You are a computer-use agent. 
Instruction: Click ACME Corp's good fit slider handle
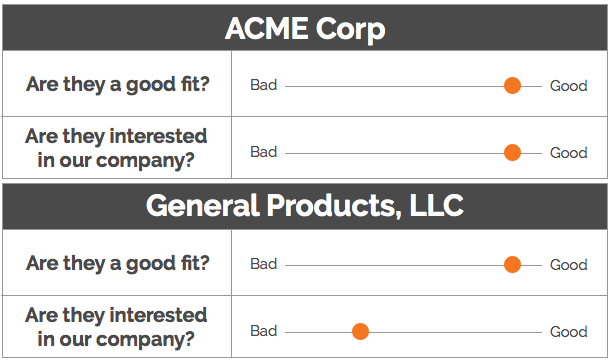(x=512, y=86)
